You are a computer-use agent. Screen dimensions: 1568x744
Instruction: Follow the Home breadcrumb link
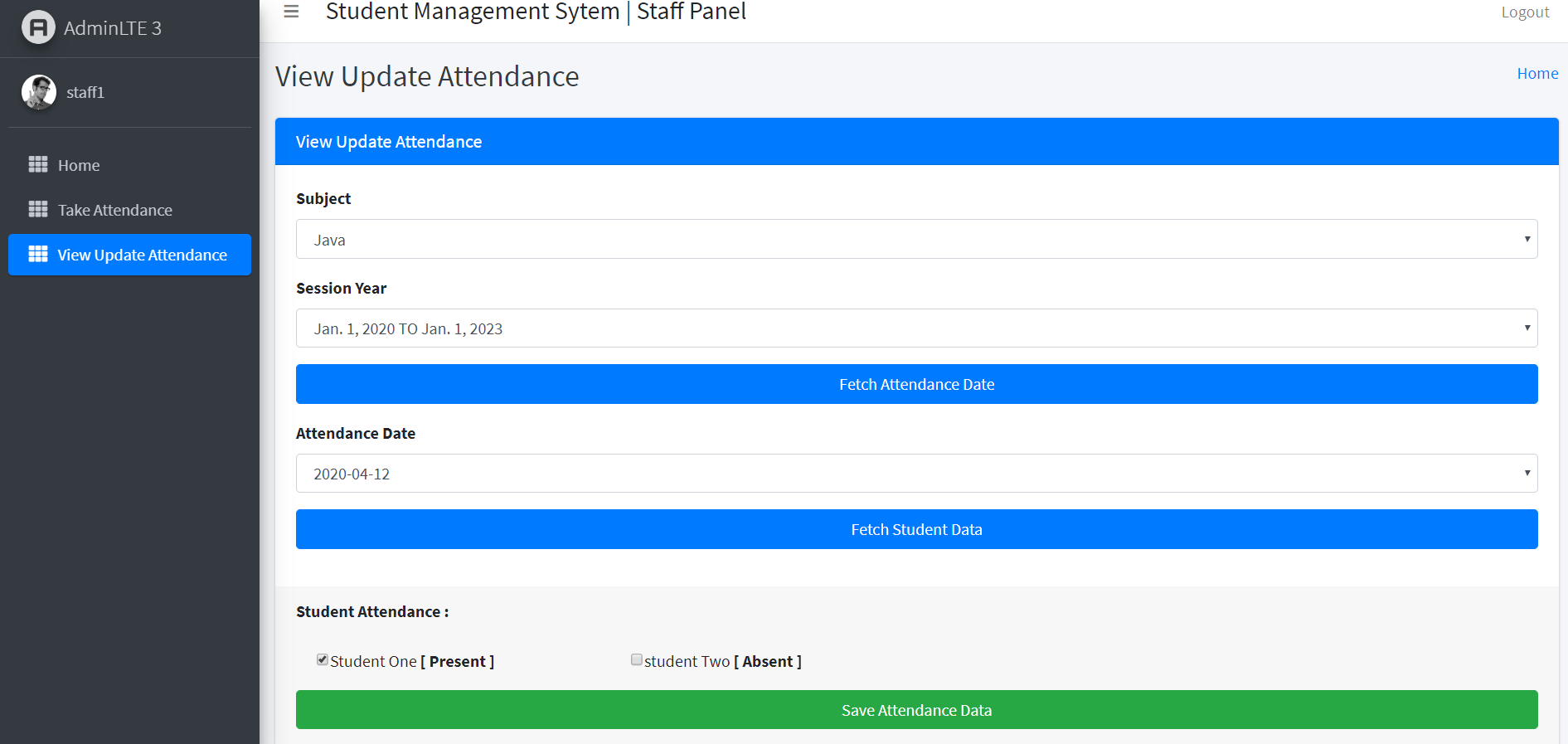pyautogui.click(x=1536, y=74)
